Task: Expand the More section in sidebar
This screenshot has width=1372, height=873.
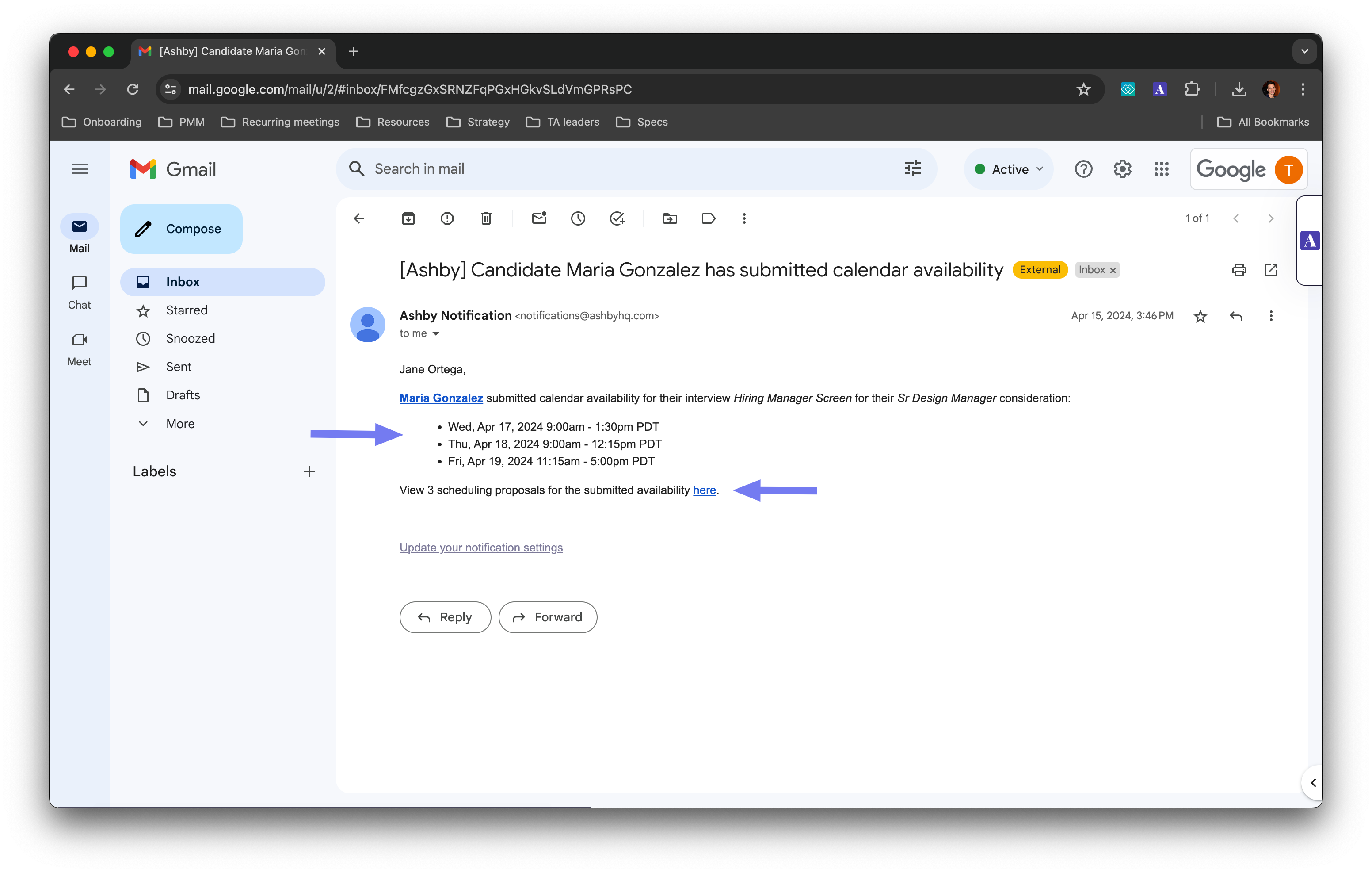Action: click(179, 424)
